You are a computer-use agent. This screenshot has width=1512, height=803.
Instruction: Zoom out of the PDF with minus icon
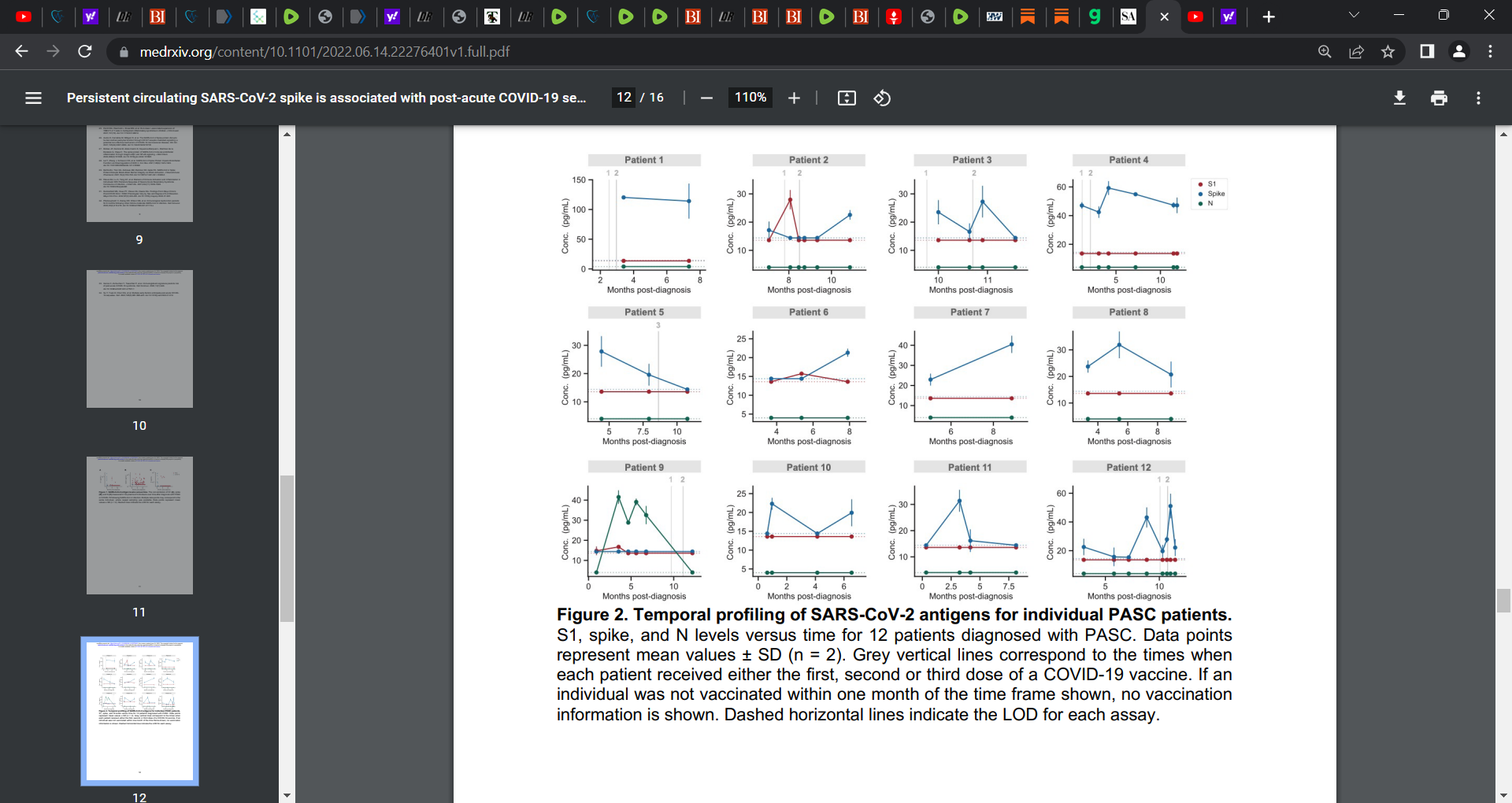706,98
